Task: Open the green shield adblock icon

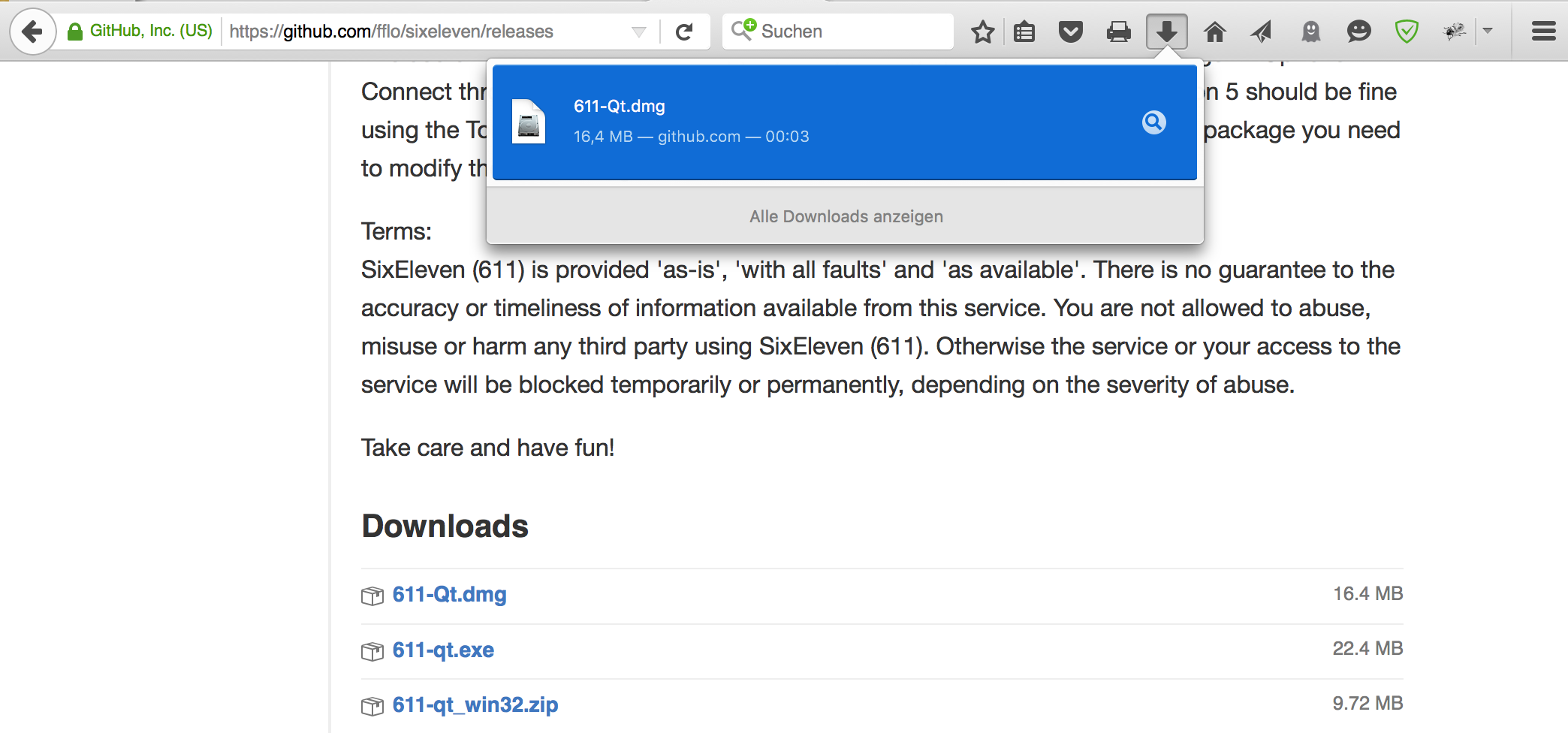Action: click(1406, 32)
